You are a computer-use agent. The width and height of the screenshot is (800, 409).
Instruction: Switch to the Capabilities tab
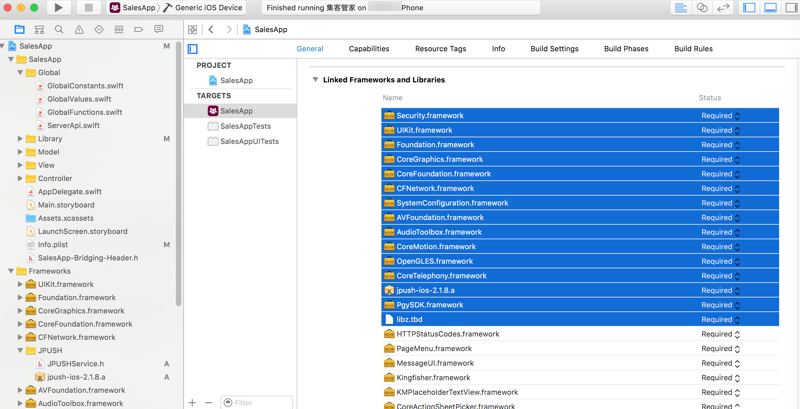click(369, 49)
